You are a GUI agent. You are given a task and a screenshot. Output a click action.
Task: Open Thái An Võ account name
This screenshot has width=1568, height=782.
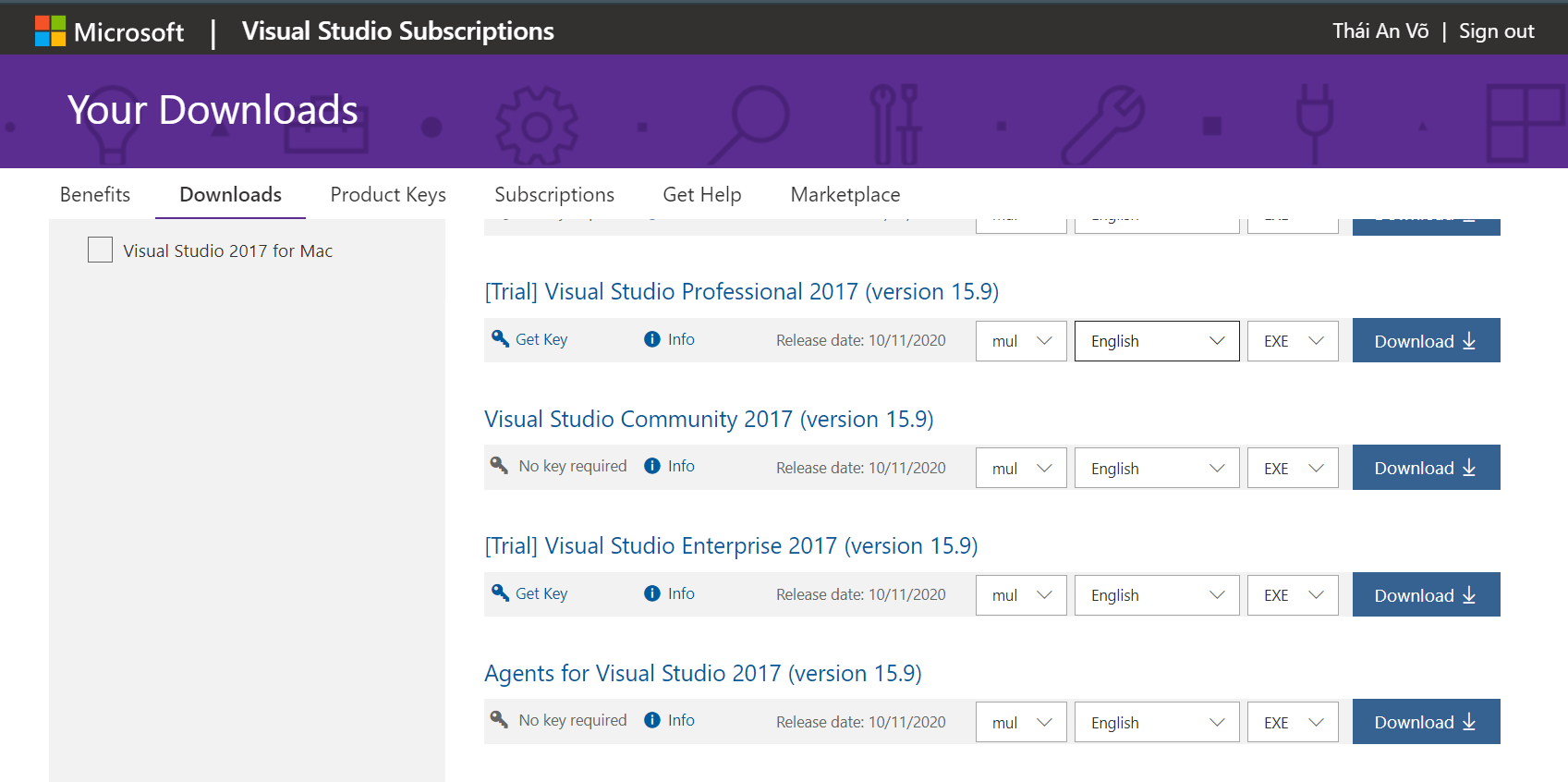tap(1380, 31)
